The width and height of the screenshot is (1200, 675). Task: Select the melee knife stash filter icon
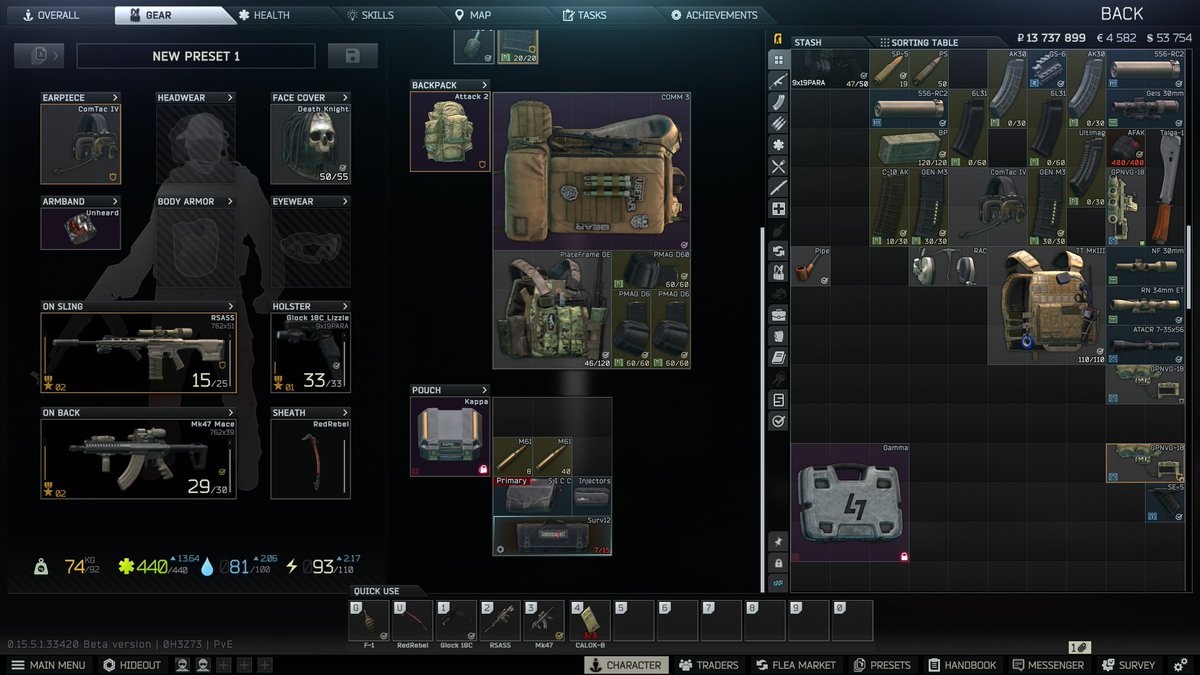[778, 187]
